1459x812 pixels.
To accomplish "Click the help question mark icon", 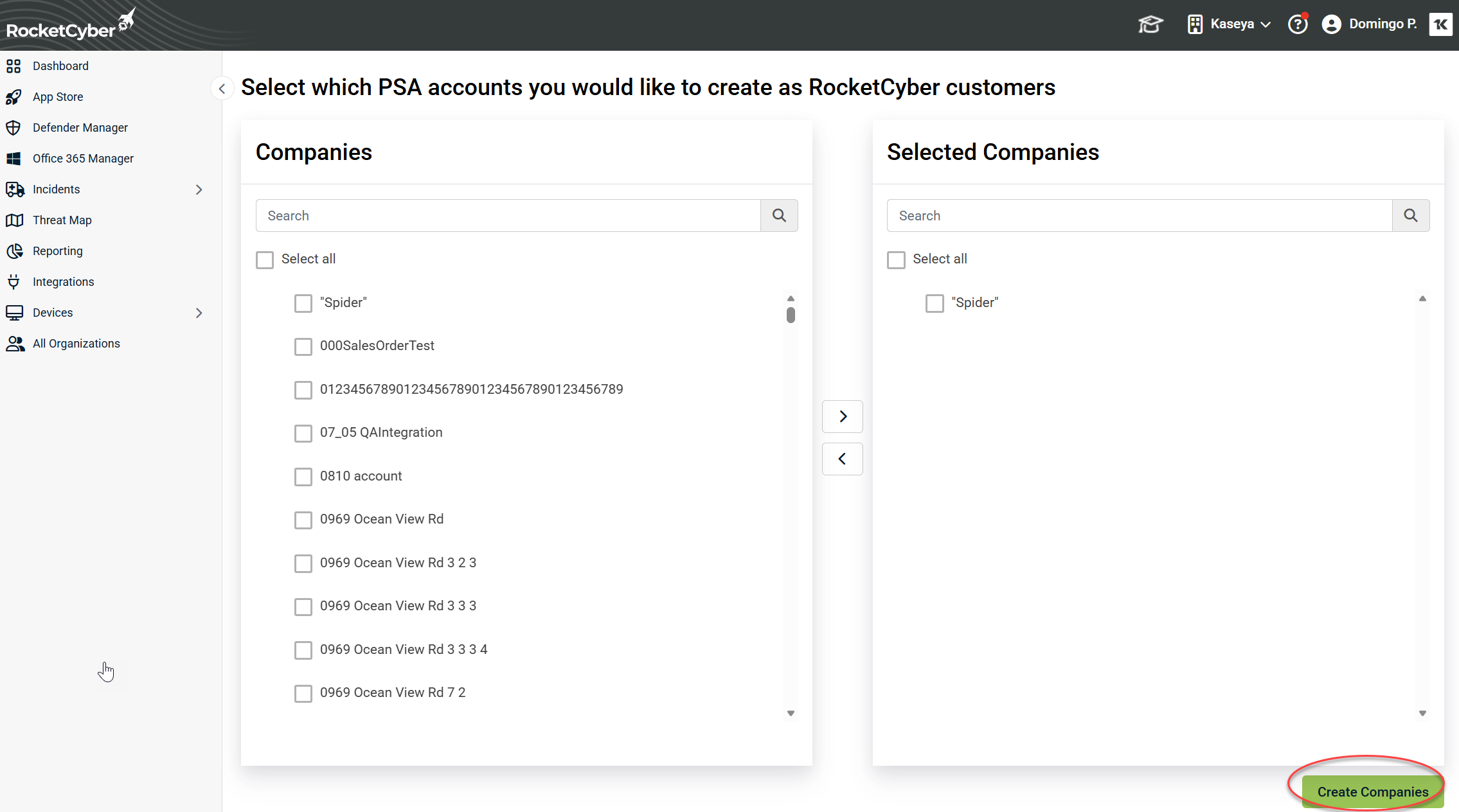I will pos(1297,24).
